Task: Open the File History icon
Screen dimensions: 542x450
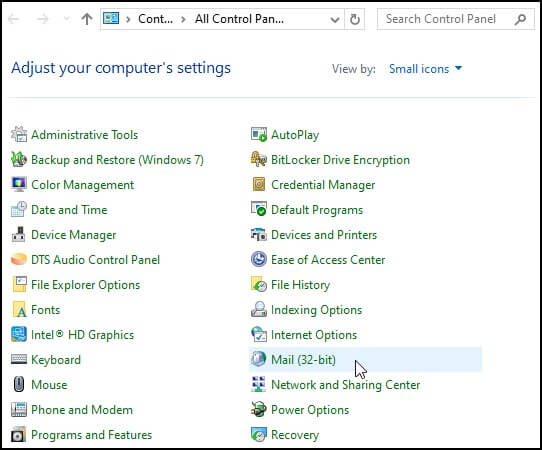Action: tap(259, 284)
